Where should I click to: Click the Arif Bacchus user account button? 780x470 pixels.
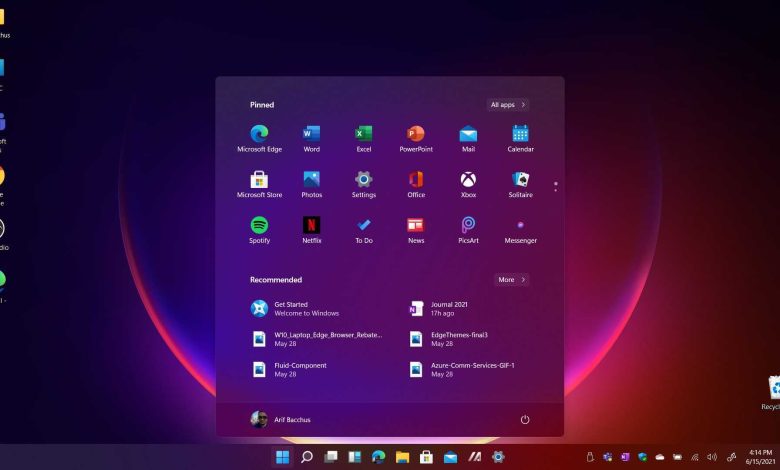(281, 419)
